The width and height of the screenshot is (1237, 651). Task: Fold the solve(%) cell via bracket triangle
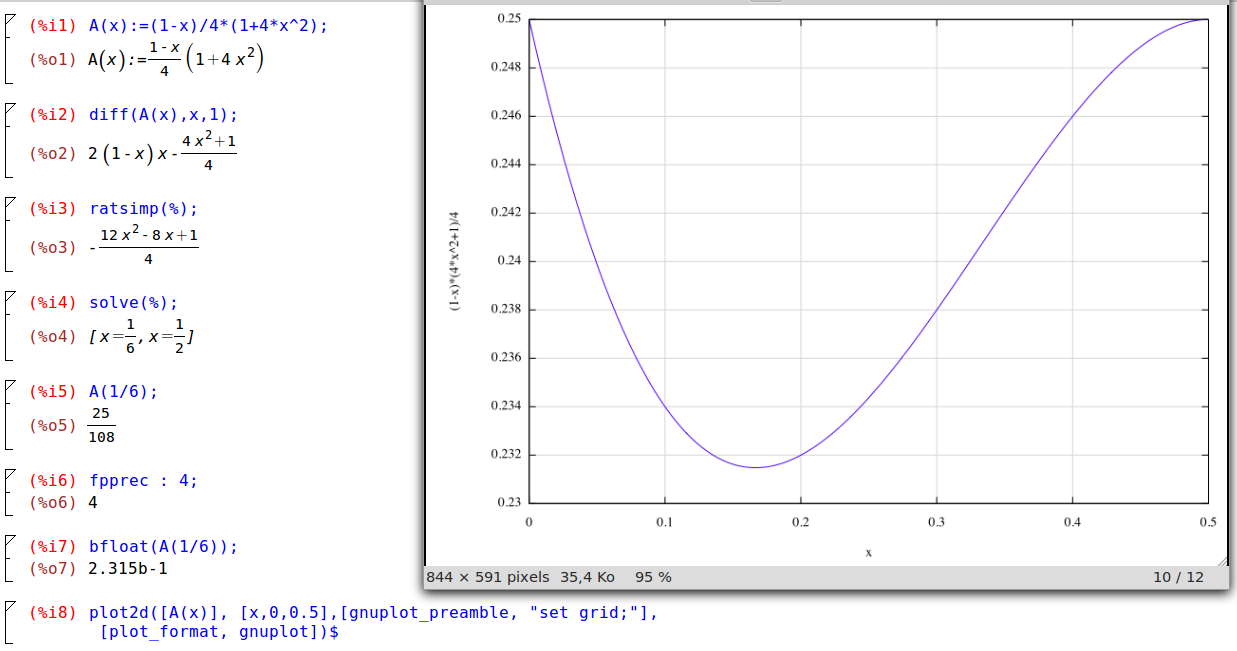pyautogui.click(x=9, y=297)
